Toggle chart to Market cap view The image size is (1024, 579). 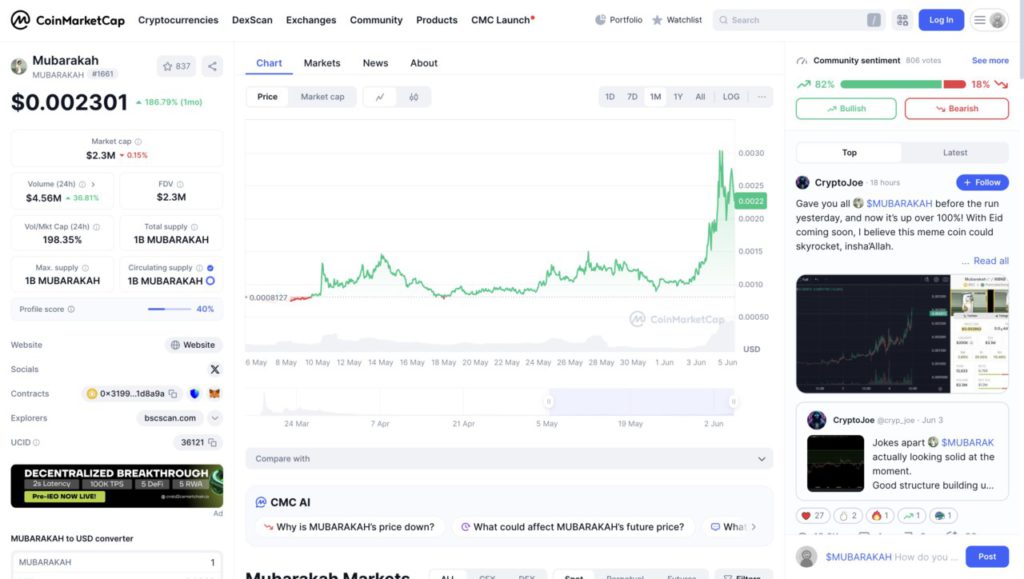pos(322,97)
